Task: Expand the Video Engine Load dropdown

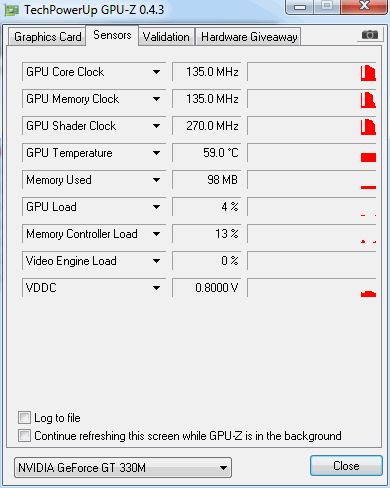Action: [156, 261]
